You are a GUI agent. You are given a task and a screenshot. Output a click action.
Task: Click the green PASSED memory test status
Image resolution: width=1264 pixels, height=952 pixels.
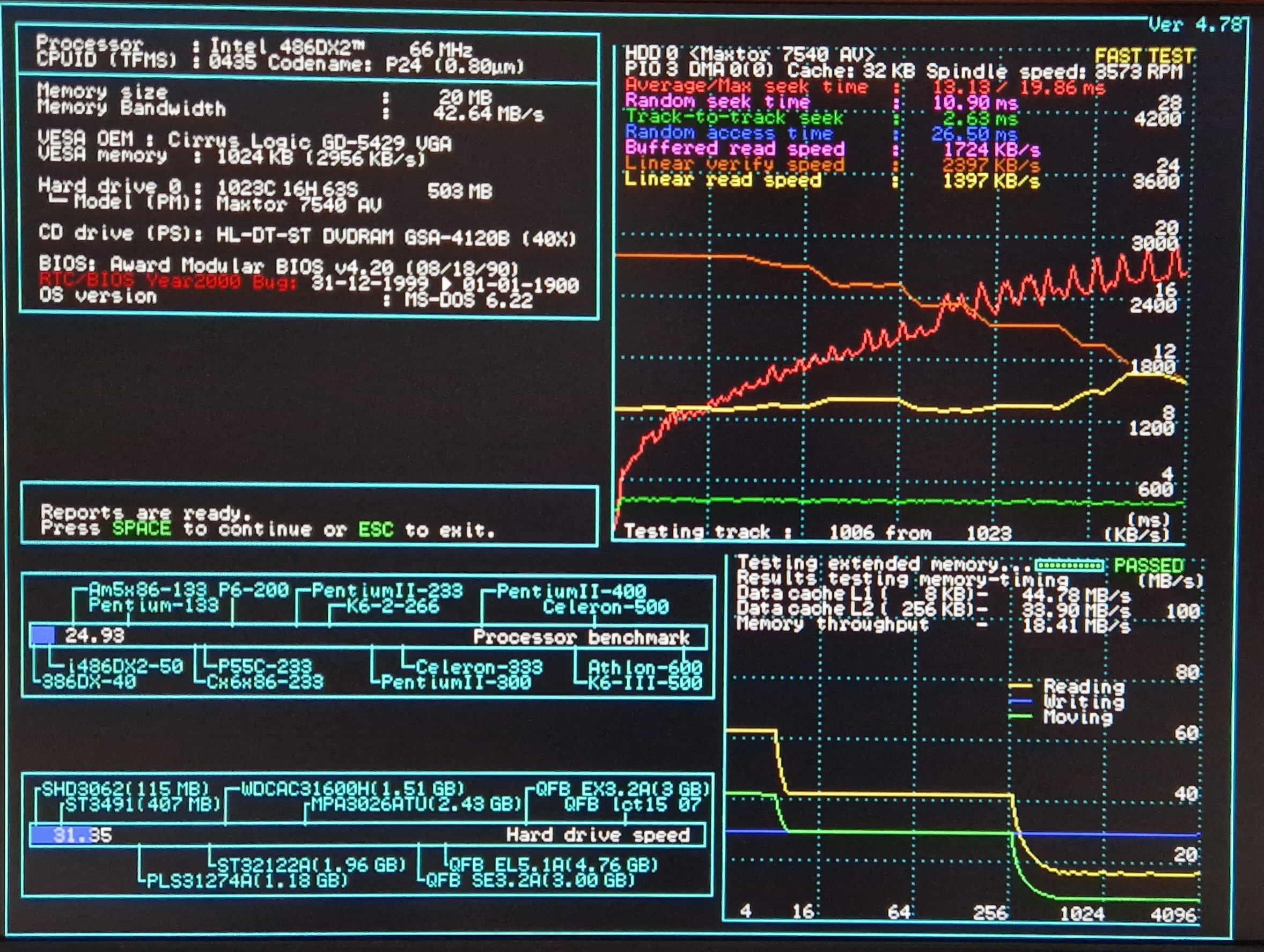(x=1149, y=565)
